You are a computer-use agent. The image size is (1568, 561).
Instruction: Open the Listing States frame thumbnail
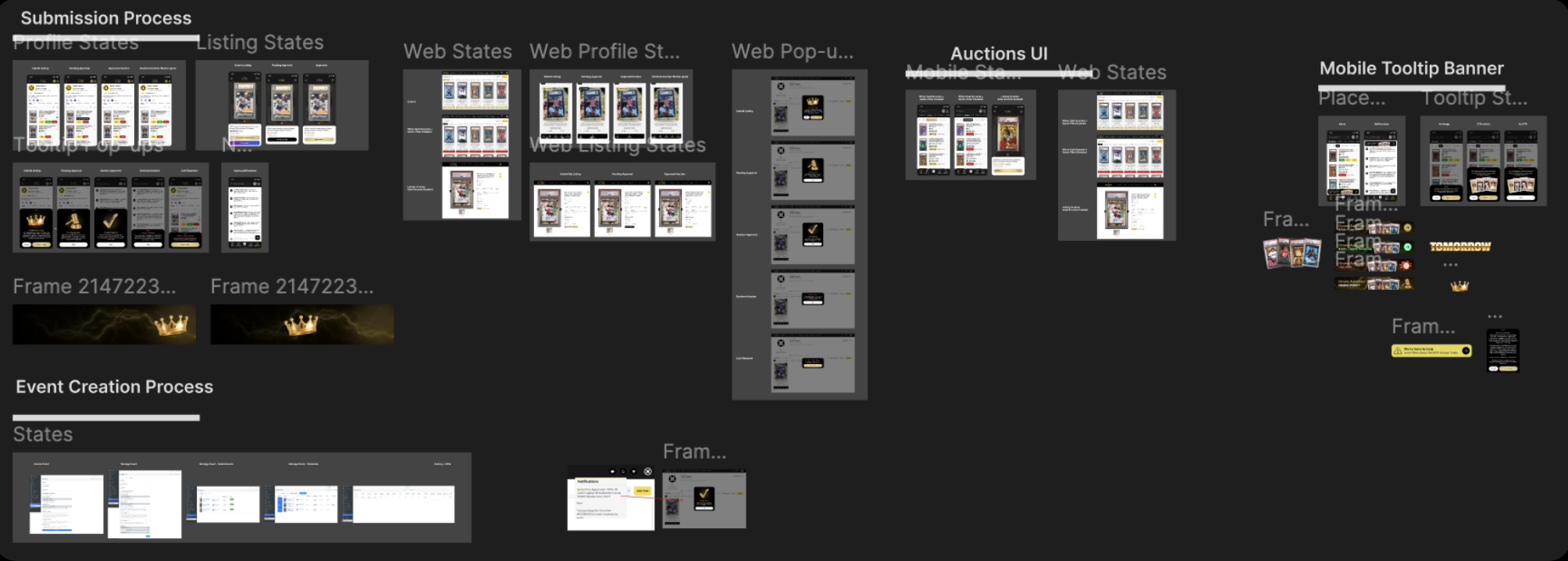pyautogui.click(x=282, y=105)
